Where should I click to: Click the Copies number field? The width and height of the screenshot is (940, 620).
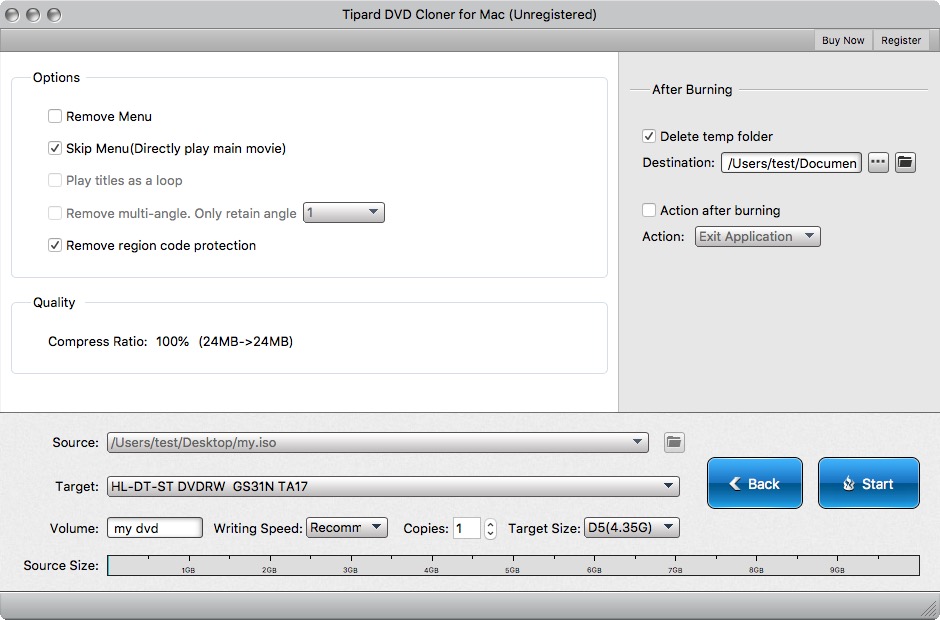pyautogui.click(x=467, y=528)
